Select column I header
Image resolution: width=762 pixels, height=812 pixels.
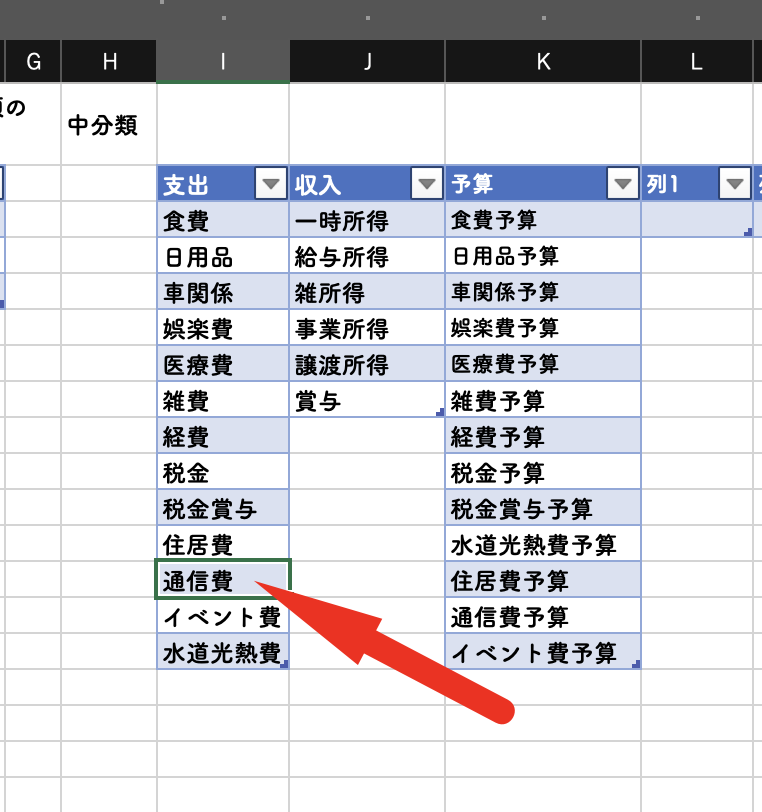point(222,62)
